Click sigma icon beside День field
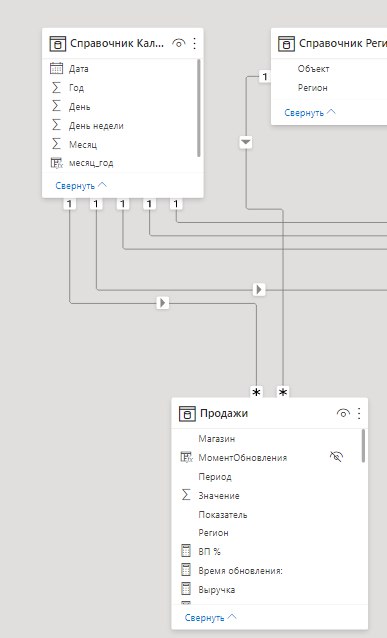The height and width of the screenshot is (638, 387). coord(56,106)
